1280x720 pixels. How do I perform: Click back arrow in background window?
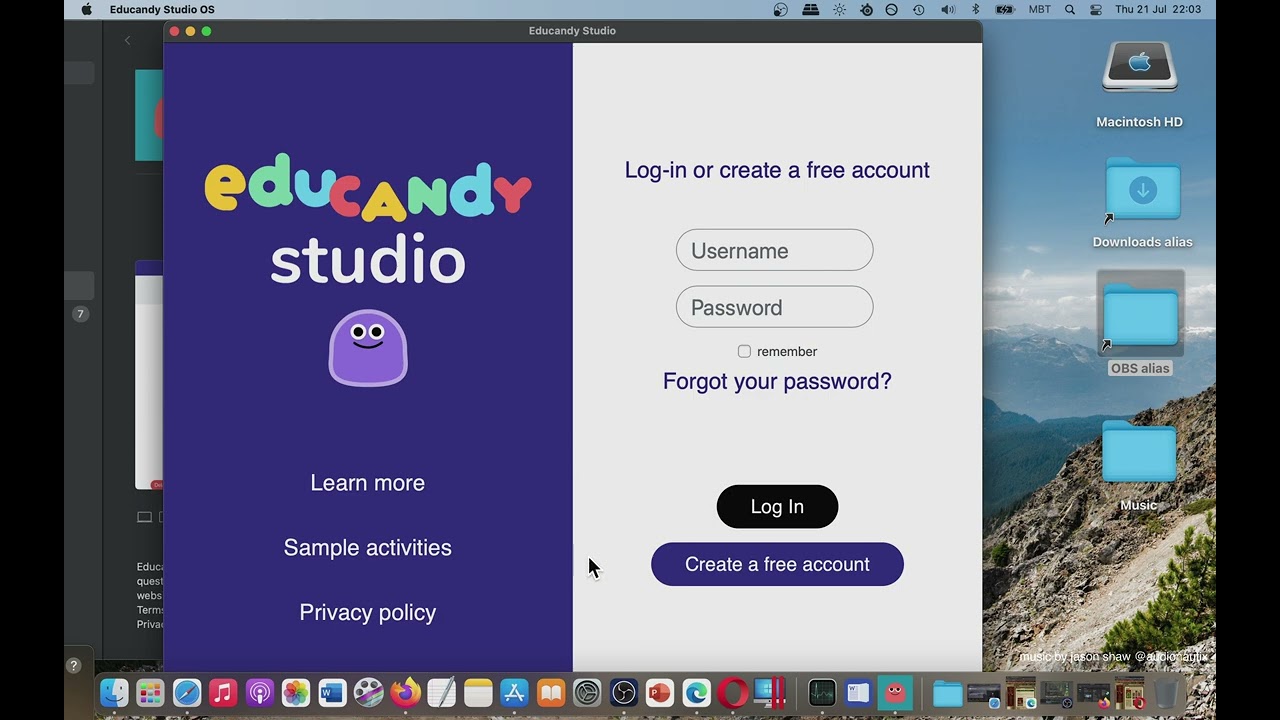[127, 40]
